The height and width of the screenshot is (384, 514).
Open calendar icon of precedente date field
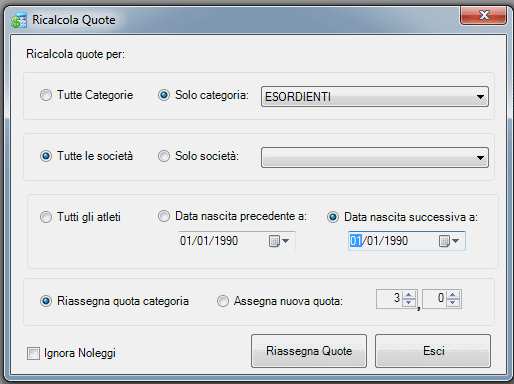point(274,241)
